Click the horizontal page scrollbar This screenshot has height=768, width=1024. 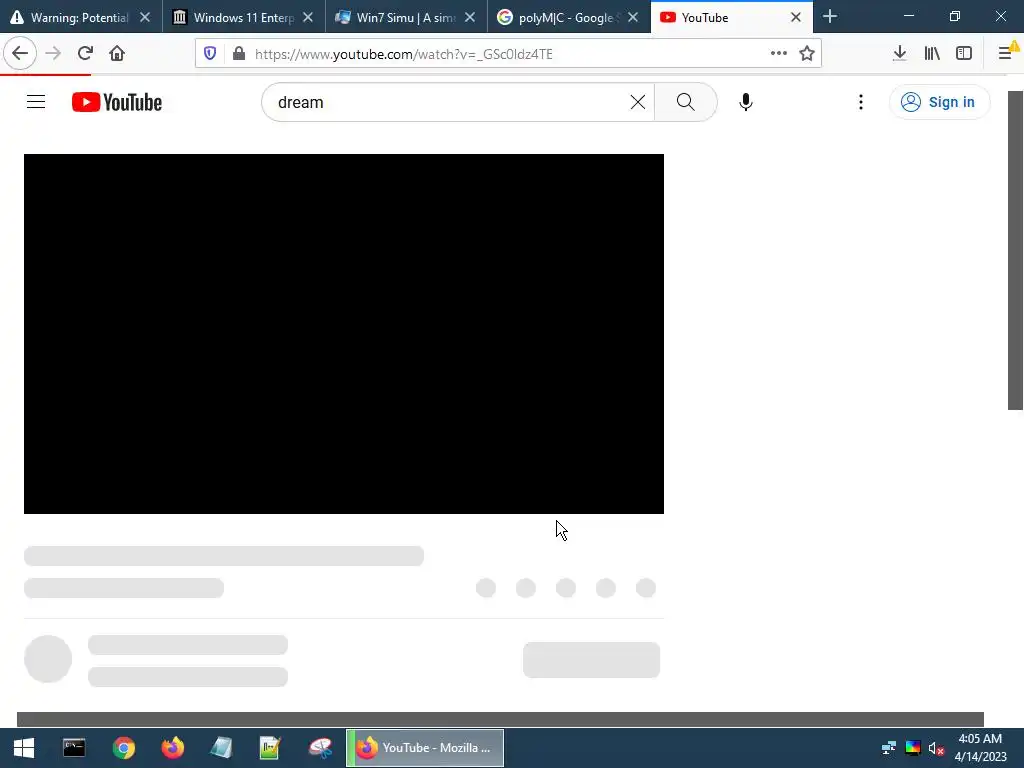click(500, 719)
